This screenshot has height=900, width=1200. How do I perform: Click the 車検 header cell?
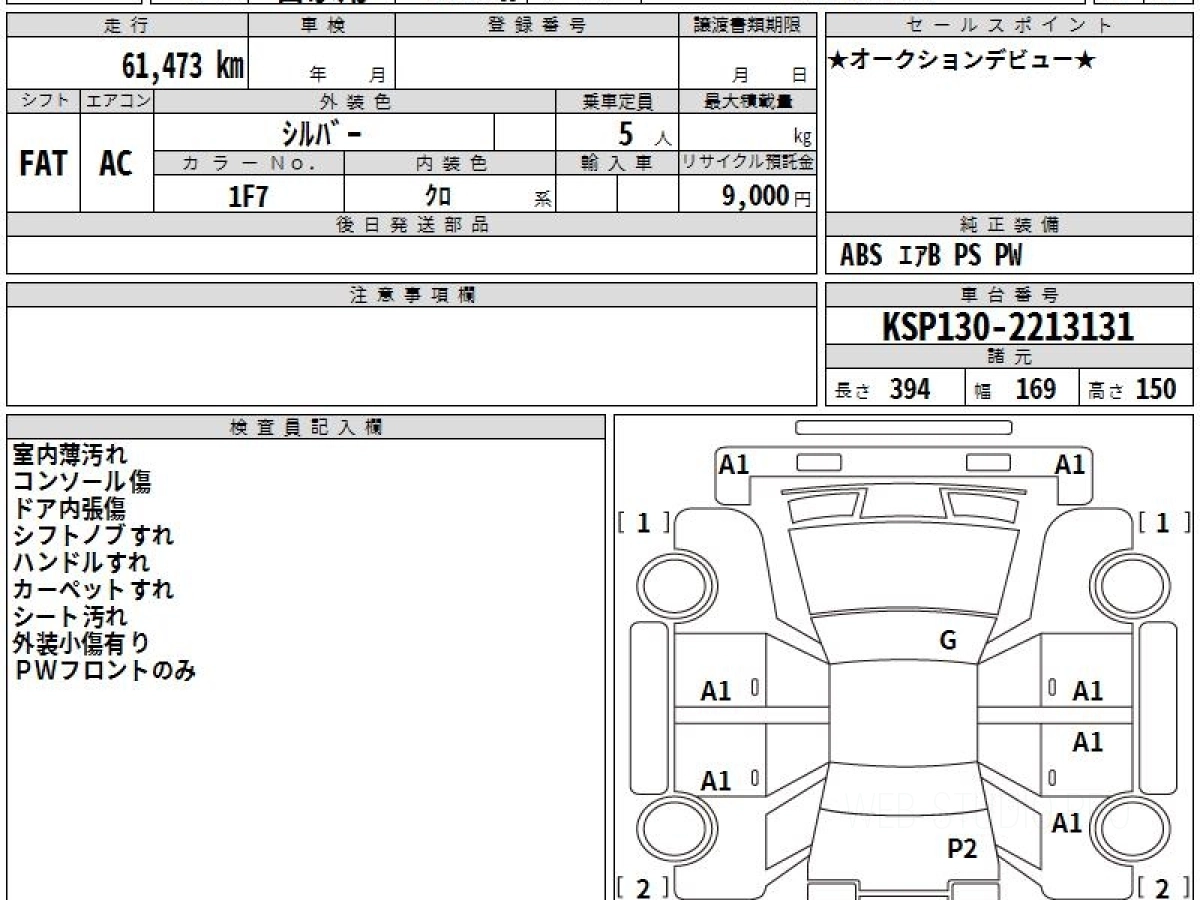[322, 26]
